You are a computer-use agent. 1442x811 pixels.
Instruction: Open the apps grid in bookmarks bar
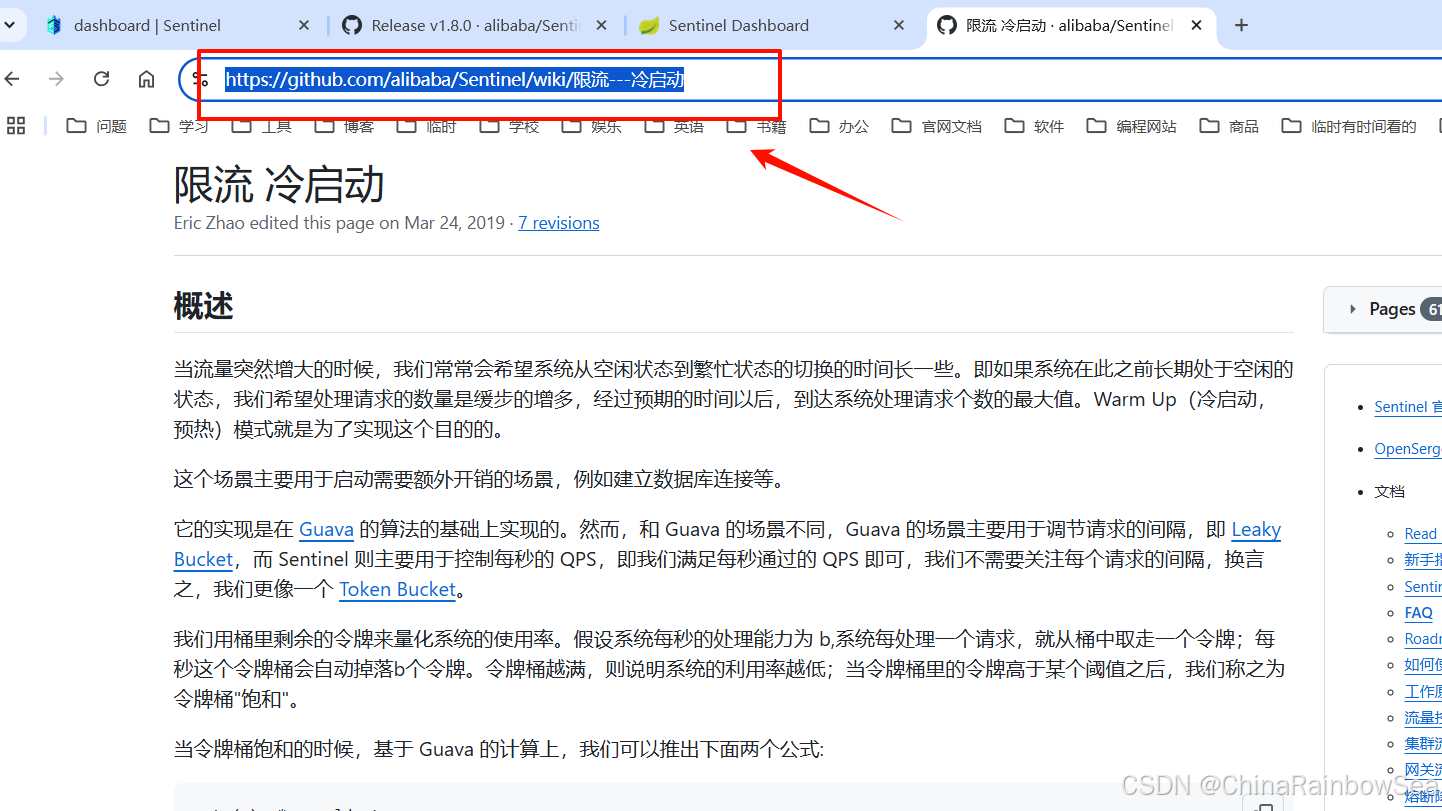coord(16,126)
